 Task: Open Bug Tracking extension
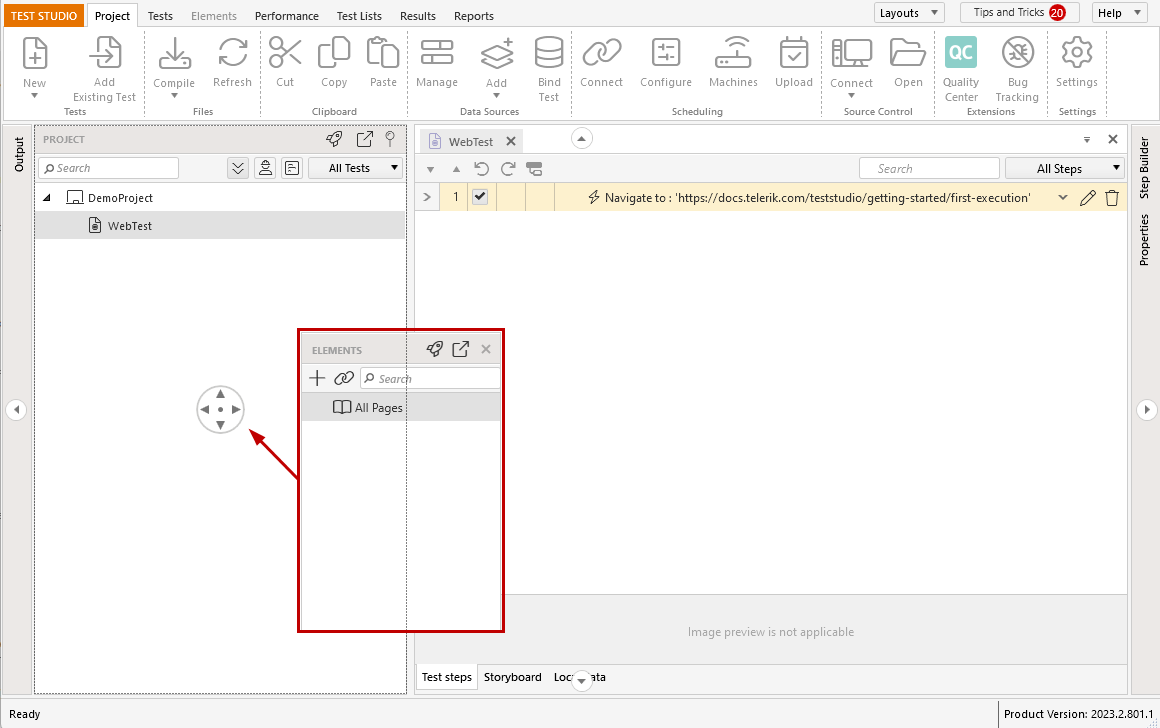coord(1018,53)
